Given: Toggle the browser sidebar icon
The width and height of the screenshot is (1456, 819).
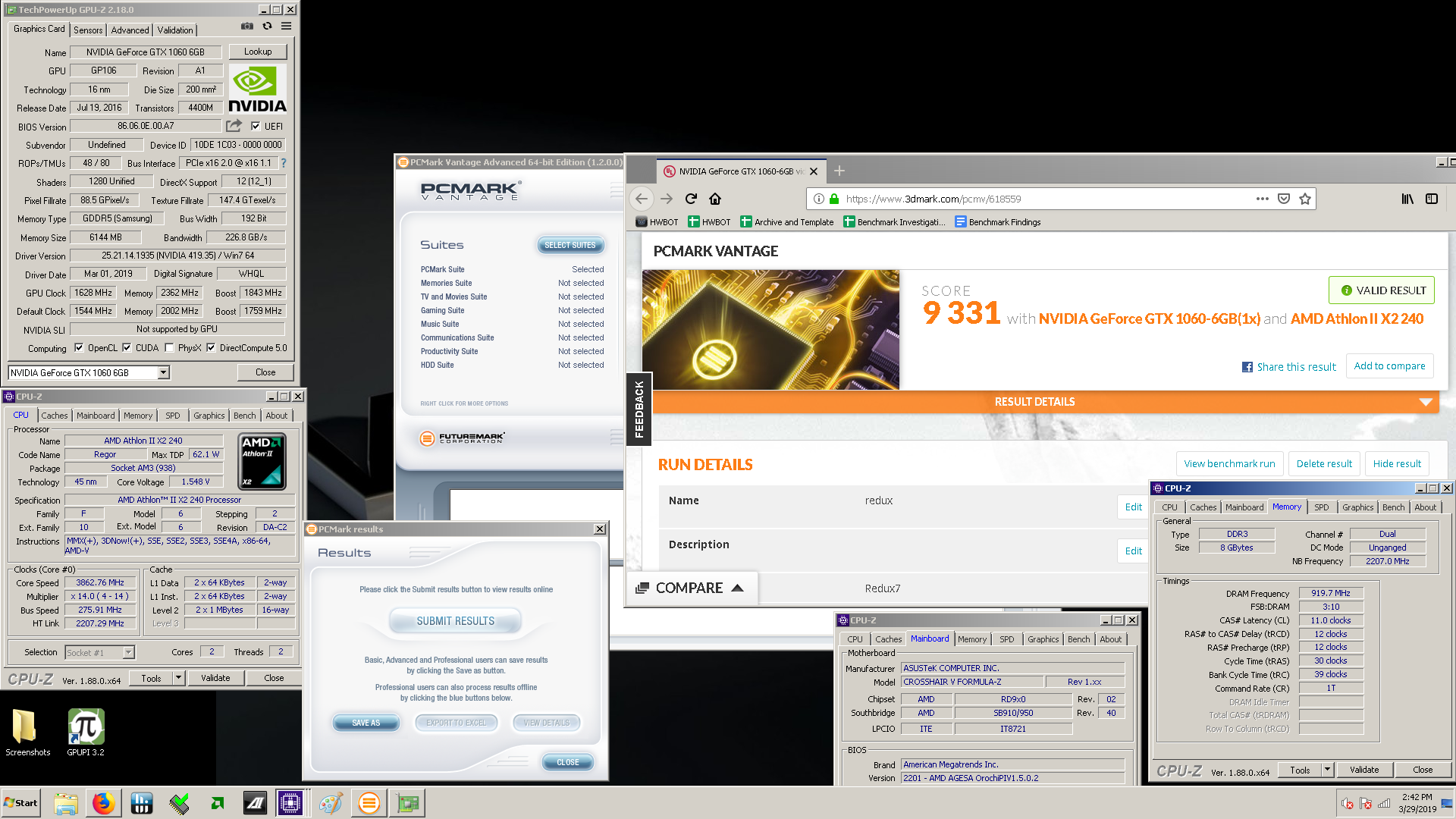Looking at the screenshot, I should tap(1432, 199).
